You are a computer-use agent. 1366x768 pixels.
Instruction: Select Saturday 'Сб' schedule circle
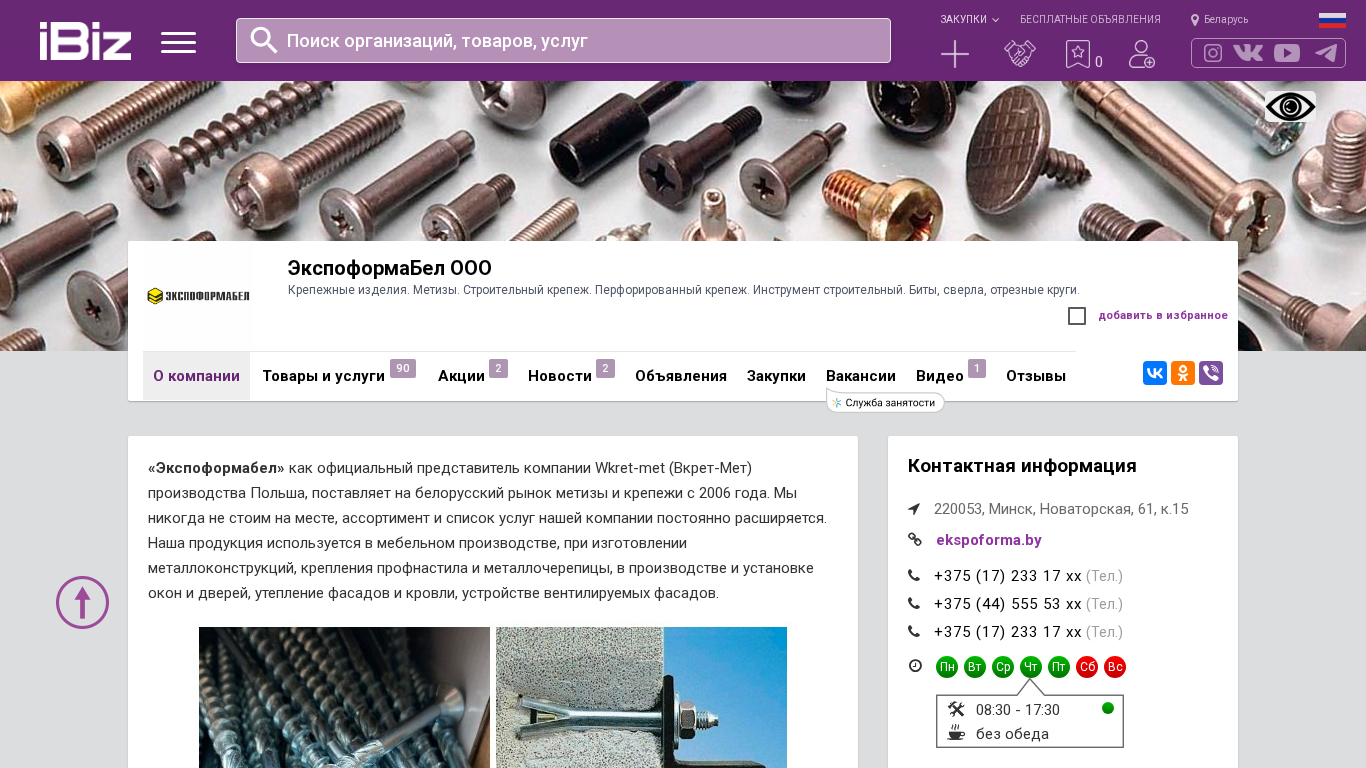tap(1087, 667)
